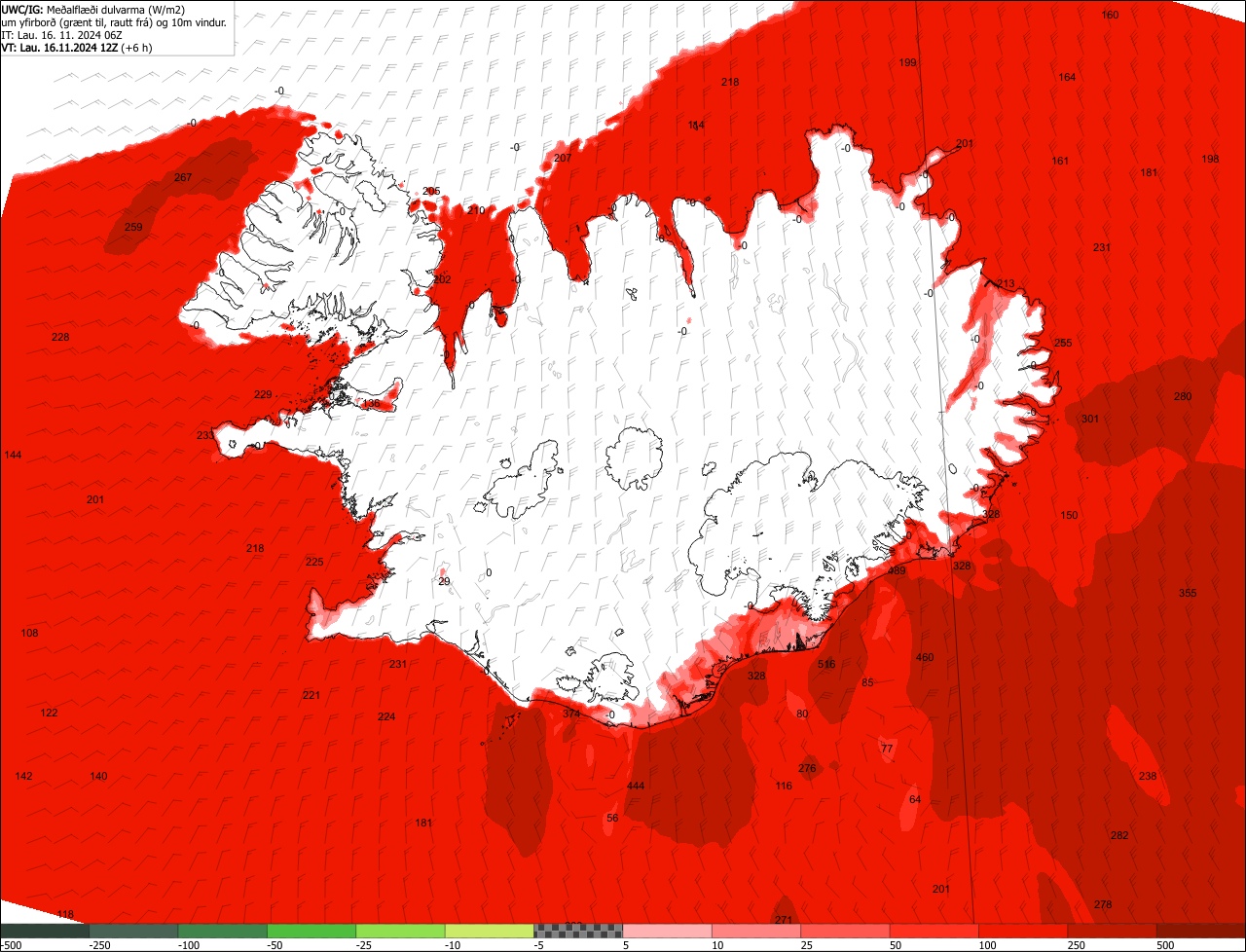The image size is (1246, 952).
Task: Click the map value 238 in the lower right
Action: (x=1148, y=777)
